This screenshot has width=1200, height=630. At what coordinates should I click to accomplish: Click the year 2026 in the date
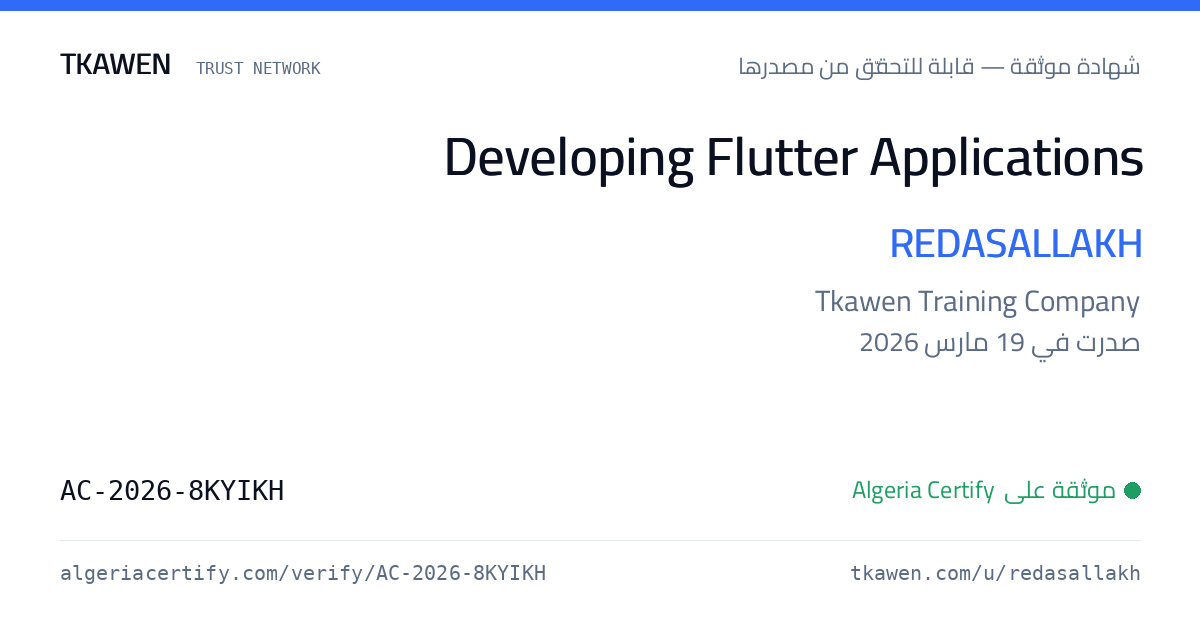point(889,343)
